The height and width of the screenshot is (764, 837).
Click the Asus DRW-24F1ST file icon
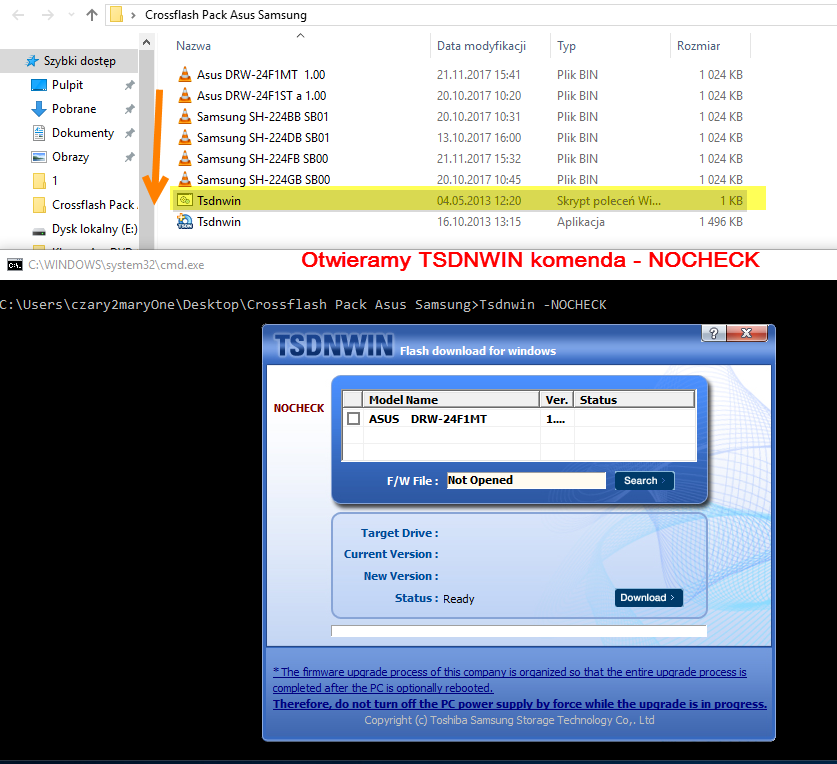[185, 96]
